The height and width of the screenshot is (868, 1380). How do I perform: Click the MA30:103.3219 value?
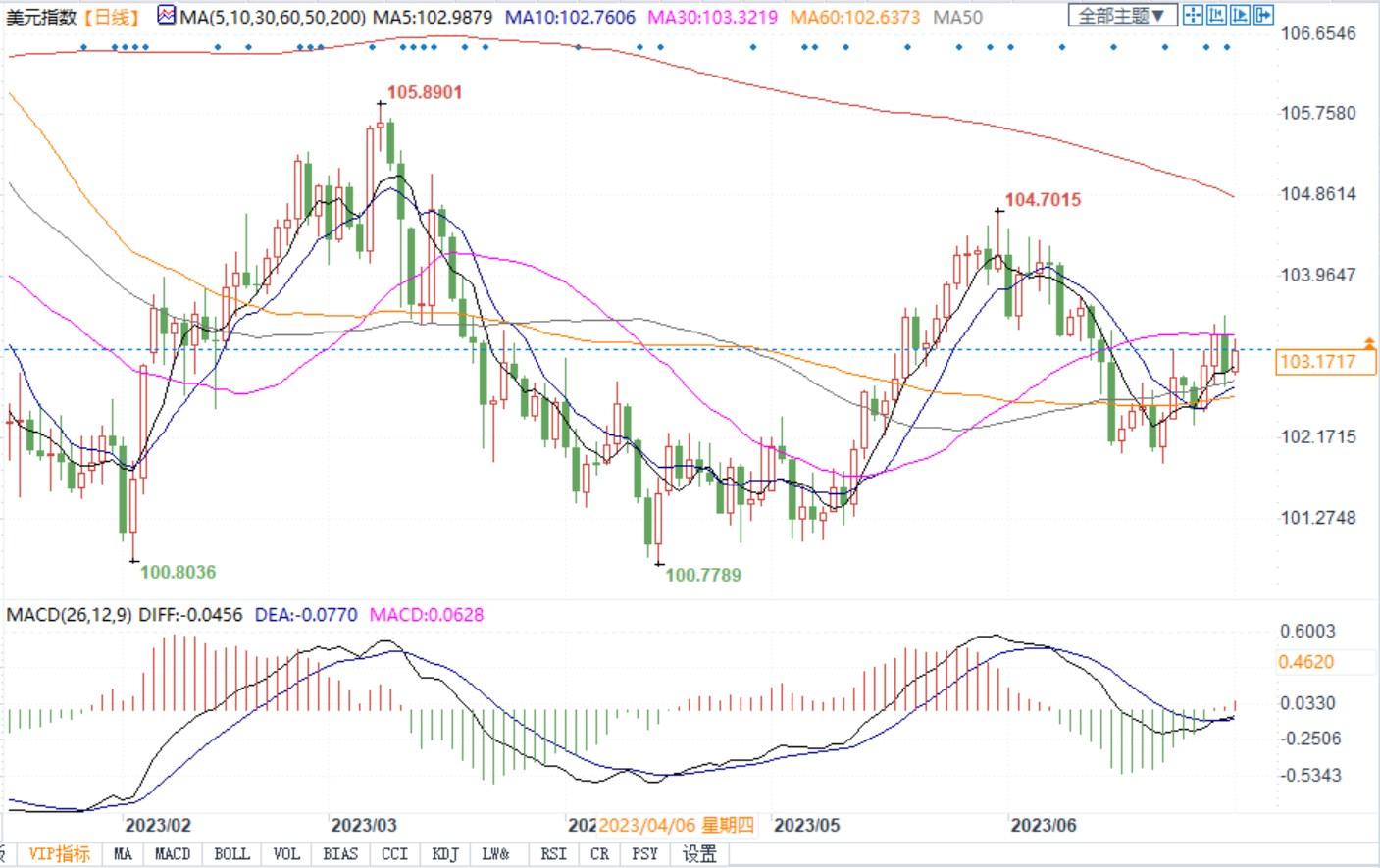click(x=714, y=17)
